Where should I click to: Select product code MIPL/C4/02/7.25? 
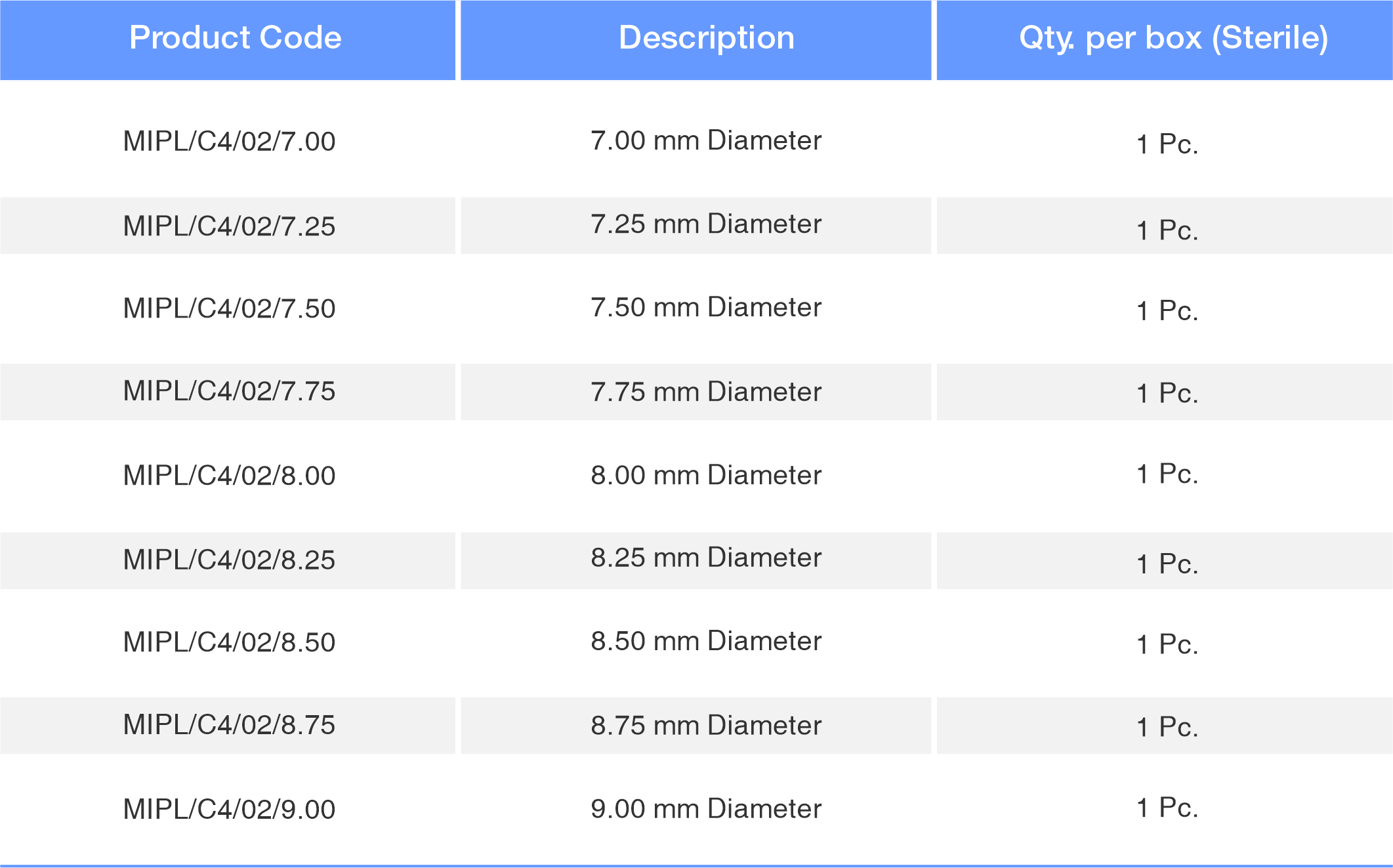click(x=229, y=226)
